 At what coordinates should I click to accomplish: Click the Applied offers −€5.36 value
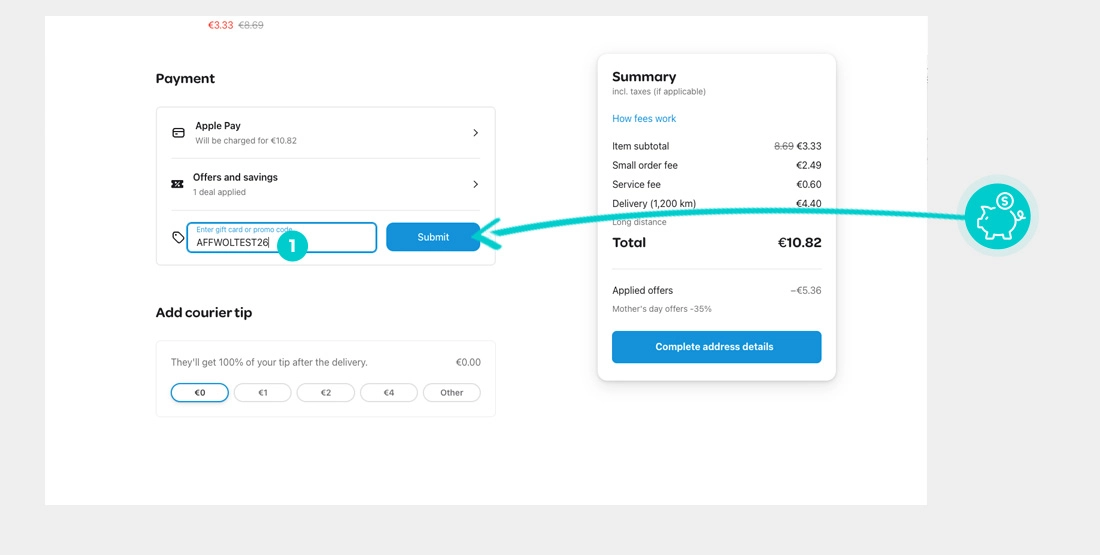[x=805, y=290]
